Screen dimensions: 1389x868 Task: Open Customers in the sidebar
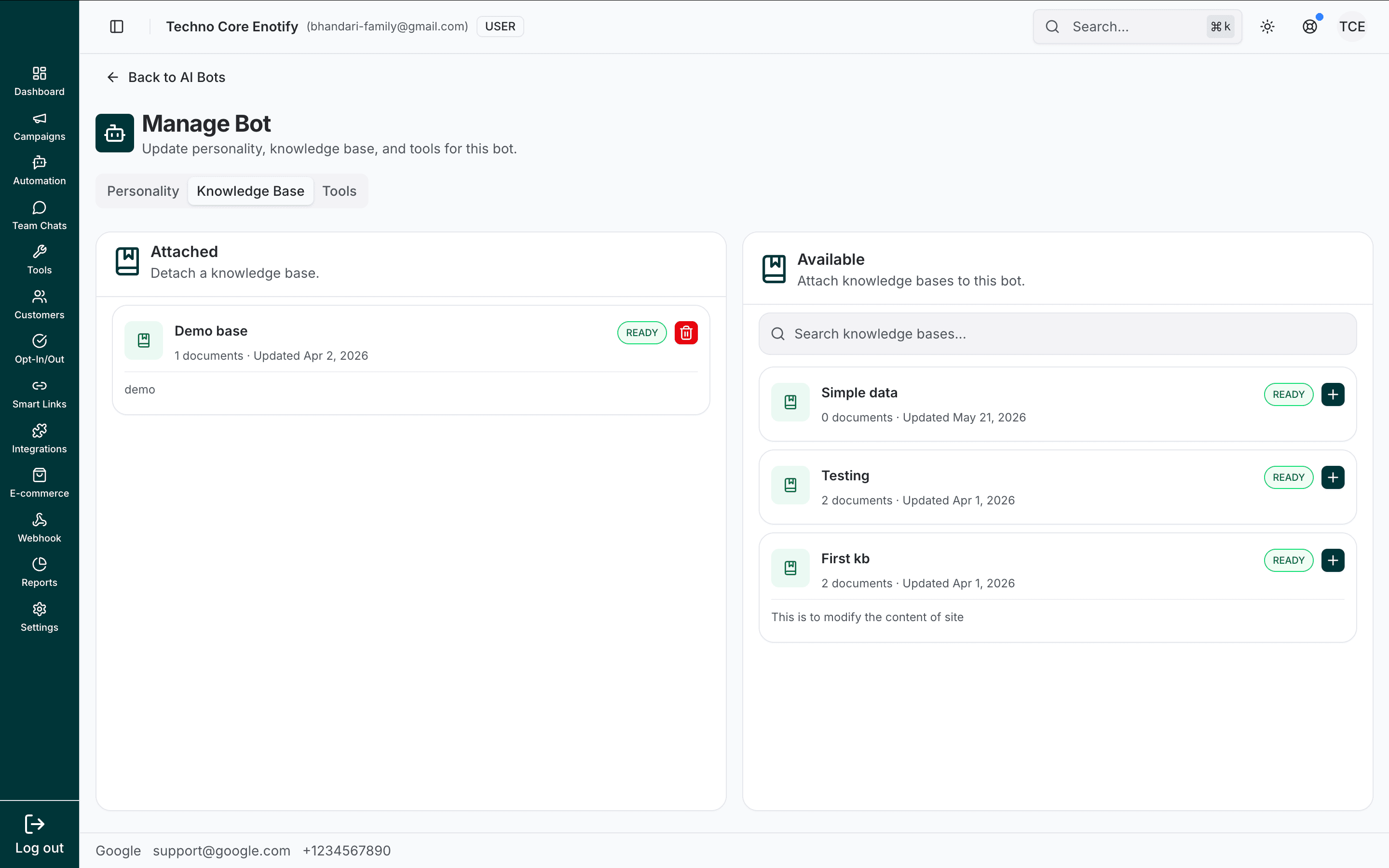[x=39, y=305]
